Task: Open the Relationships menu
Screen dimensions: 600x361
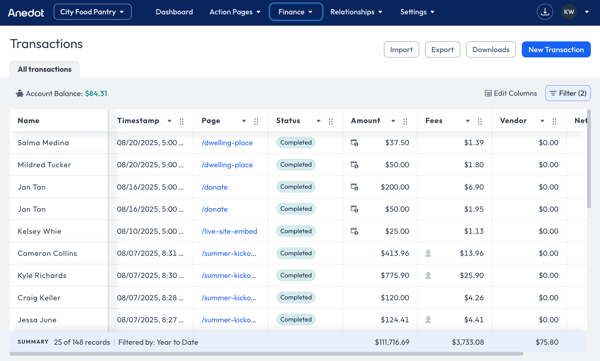Action: point(356,12)
